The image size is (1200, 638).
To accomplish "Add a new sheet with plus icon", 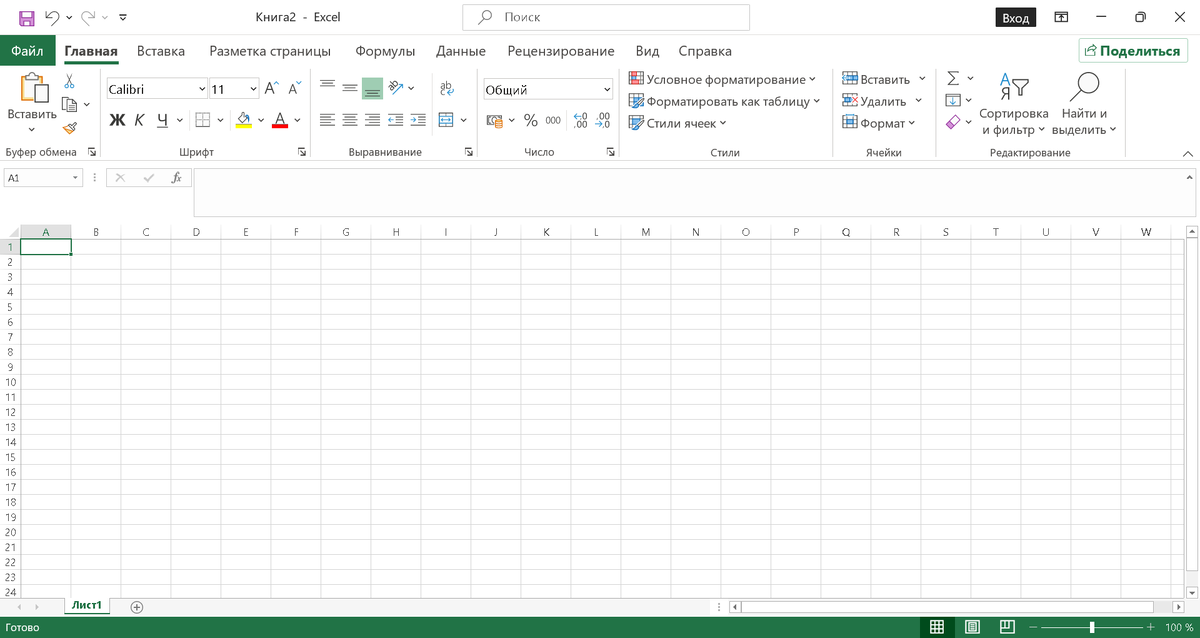I will (137, 607).
